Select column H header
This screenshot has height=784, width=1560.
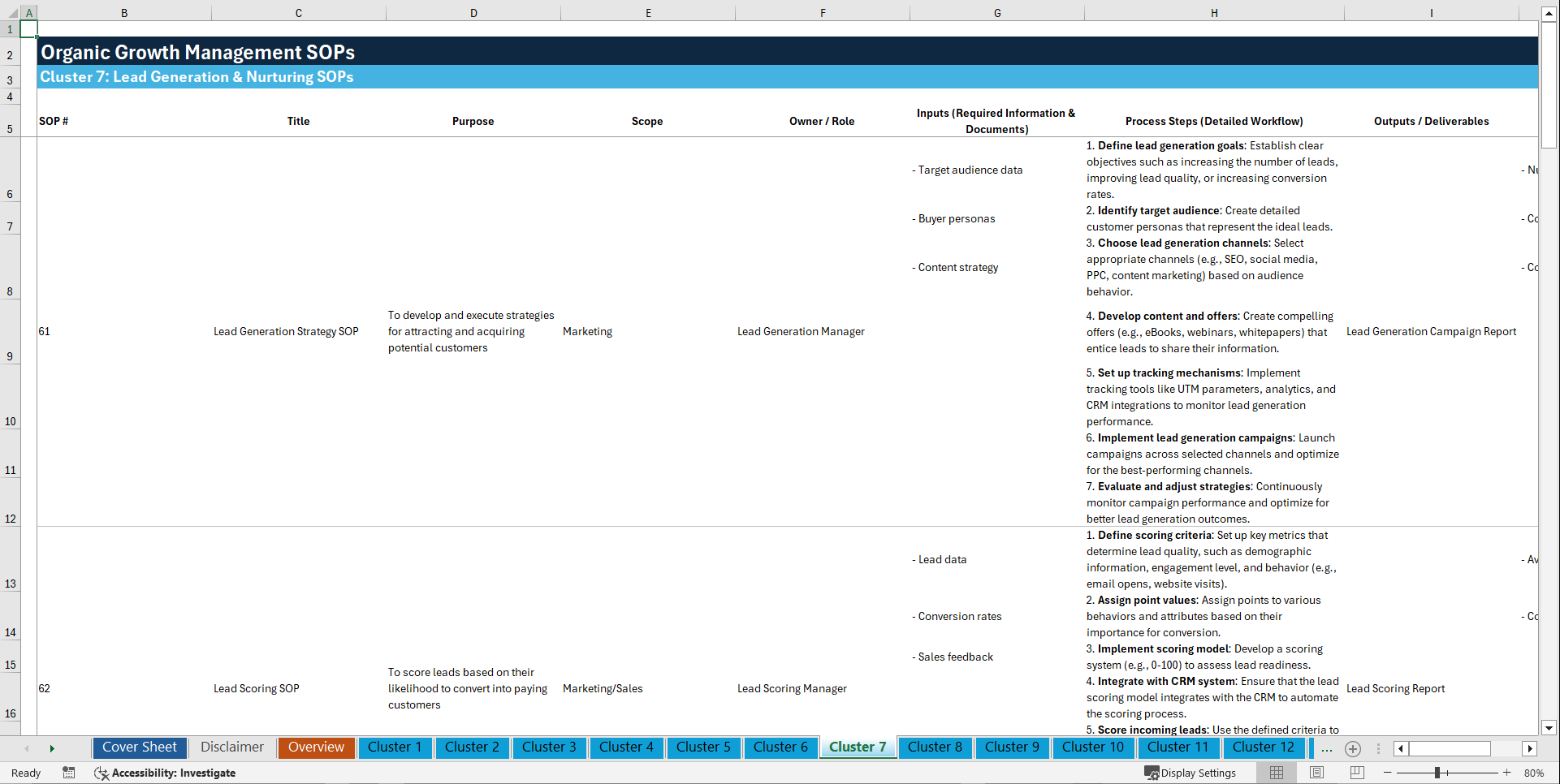click(1213, 13)
